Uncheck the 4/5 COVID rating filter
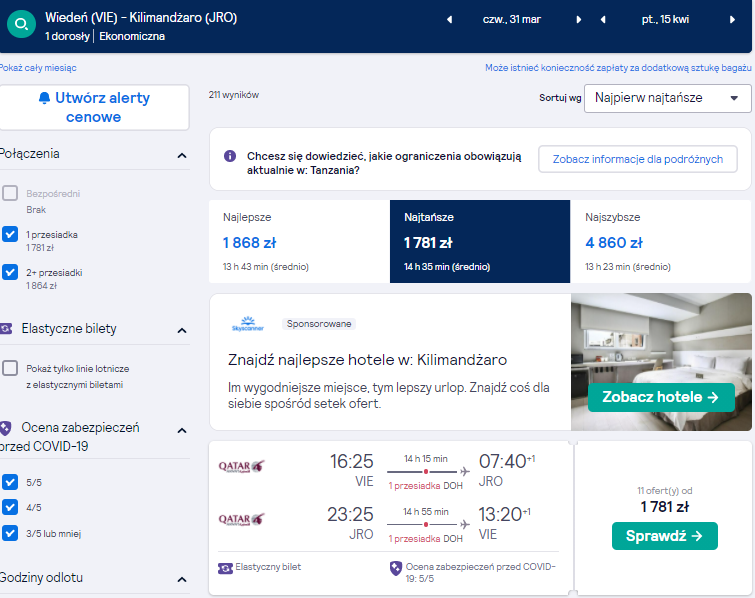 coord(10,507)
